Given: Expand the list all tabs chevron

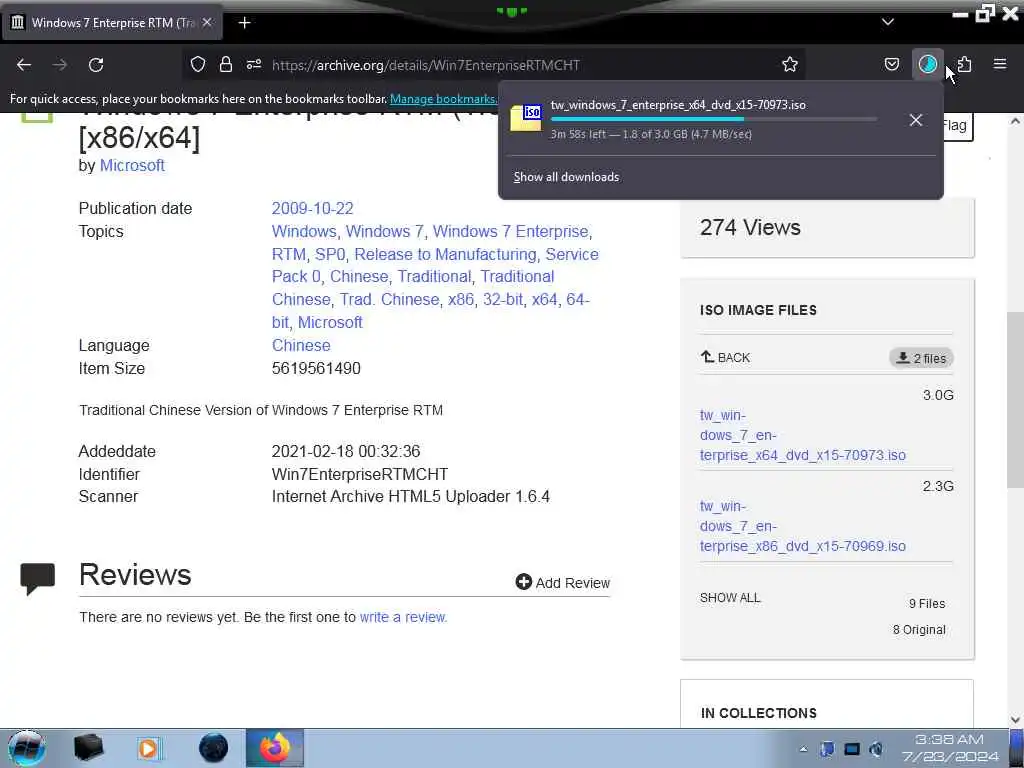Looking at the screenshot, I should [x=888, y=22].
